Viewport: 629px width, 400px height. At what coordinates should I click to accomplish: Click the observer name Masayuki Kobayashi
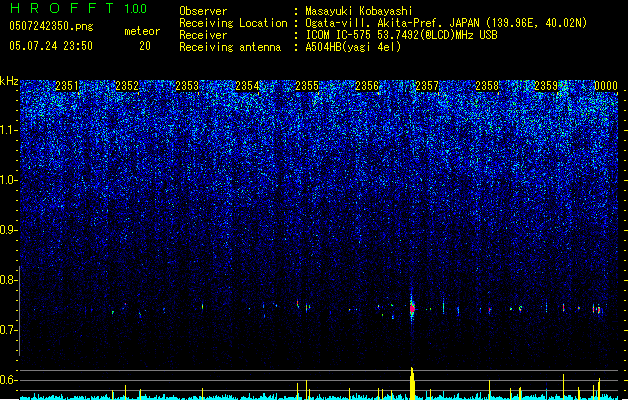tap(359, 11)
